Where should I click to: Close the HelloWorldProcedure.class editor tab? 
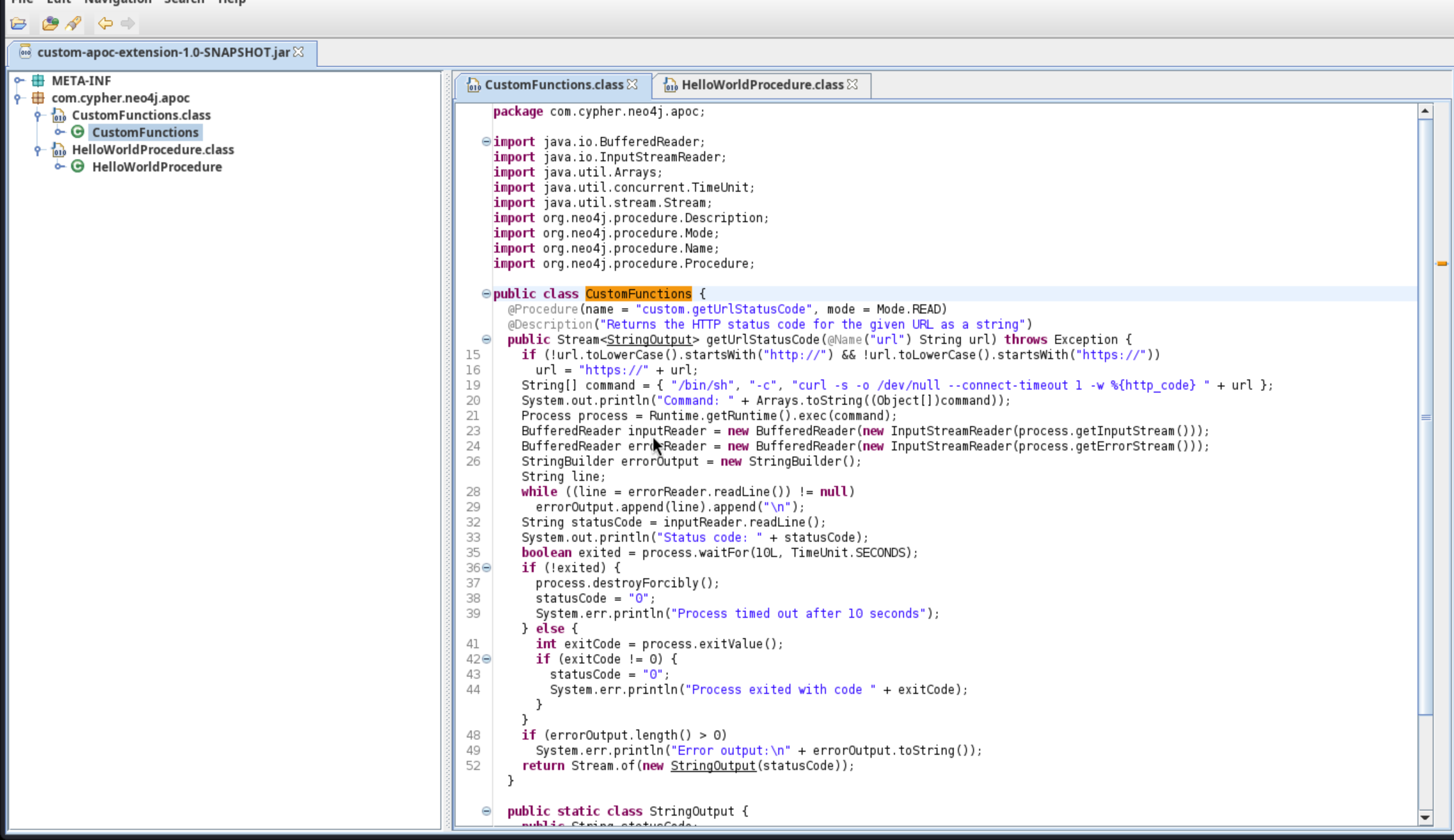852,85
